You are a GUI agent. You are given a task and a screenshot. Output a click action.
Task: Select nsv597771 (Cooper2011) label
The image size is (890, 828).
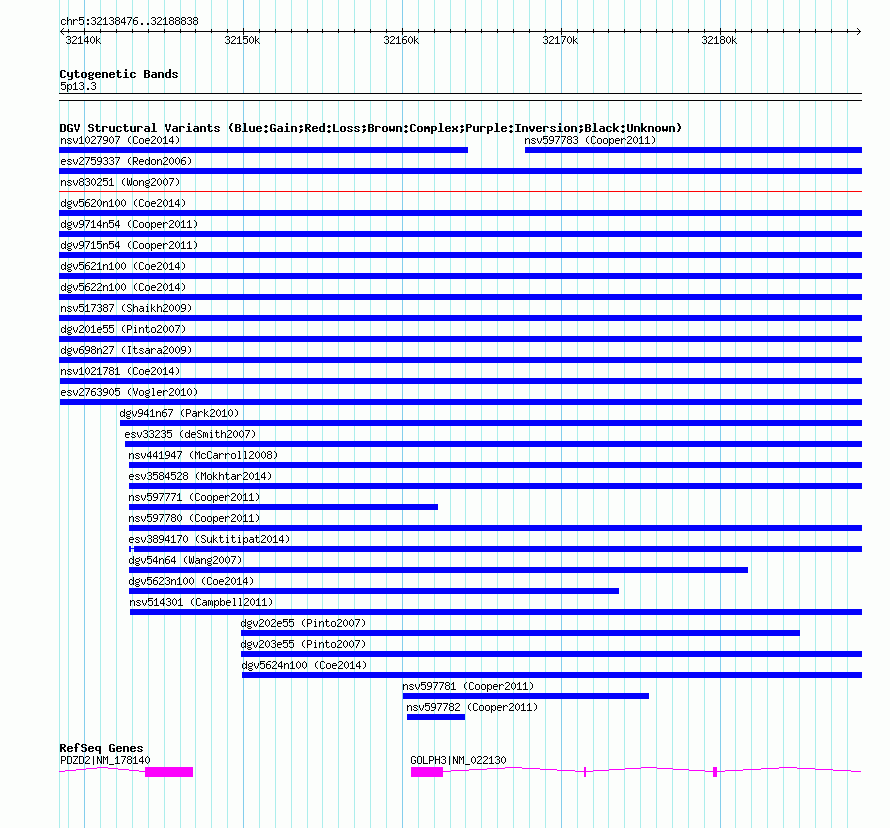194,497
